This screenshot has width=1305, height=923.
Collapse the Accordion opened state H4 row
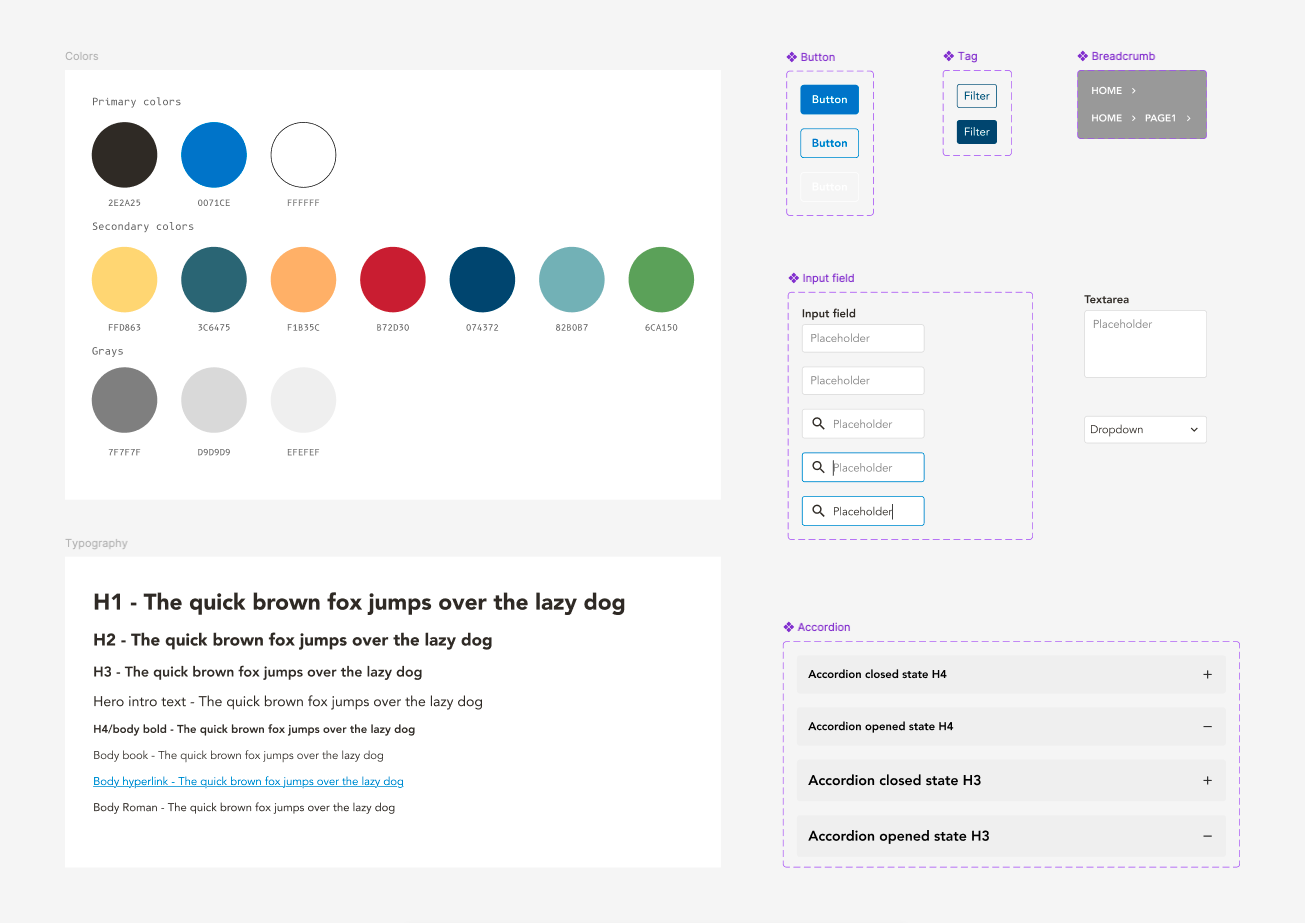(x=1011, y=727)
